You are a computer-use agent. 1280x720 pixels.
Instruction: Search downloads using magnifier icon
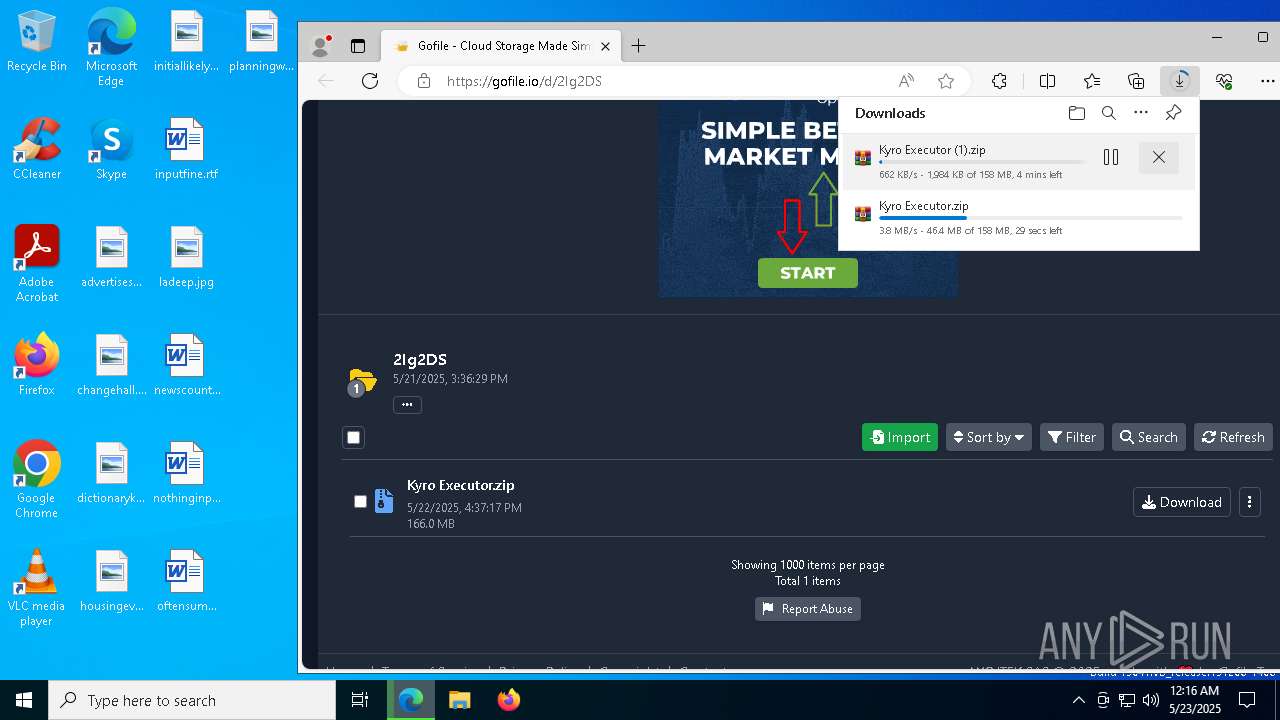tap(1109, 113)
